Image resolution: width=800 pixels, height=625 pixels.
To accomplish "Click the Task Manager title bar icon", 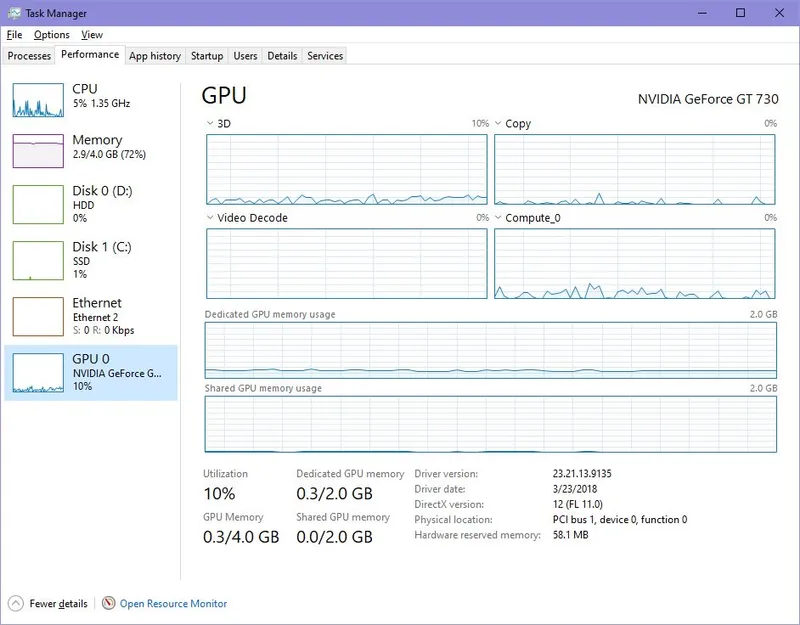I will (x=14, y=13).
